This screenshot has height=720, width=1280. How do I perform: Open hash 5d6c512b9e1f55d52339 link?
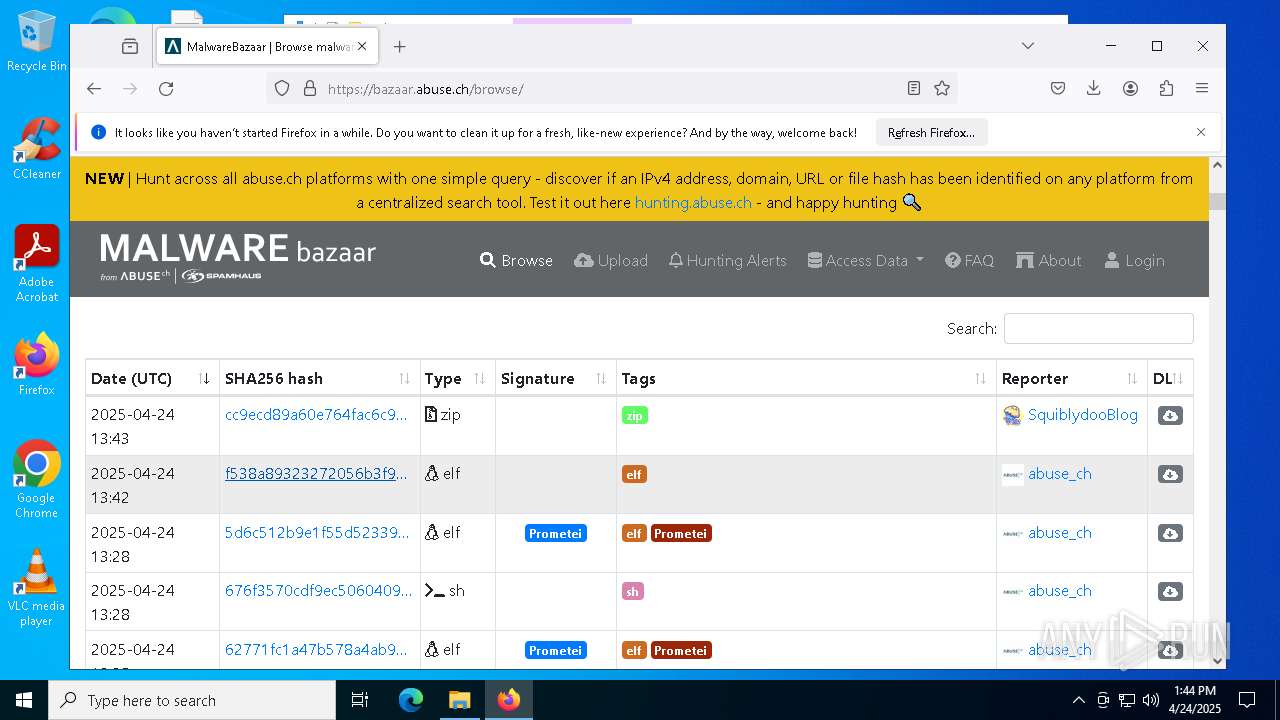pos(317,532)
